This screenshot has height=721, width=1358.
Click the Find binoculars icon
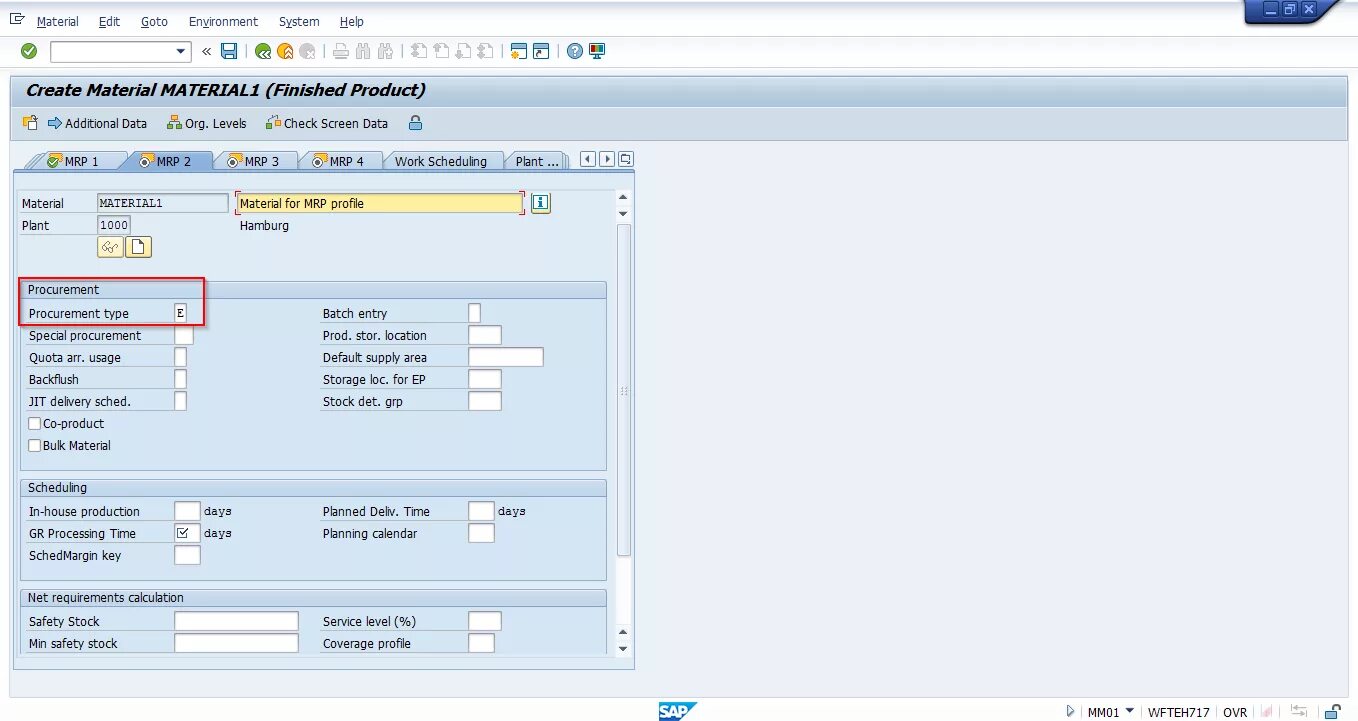click(363, 51)
